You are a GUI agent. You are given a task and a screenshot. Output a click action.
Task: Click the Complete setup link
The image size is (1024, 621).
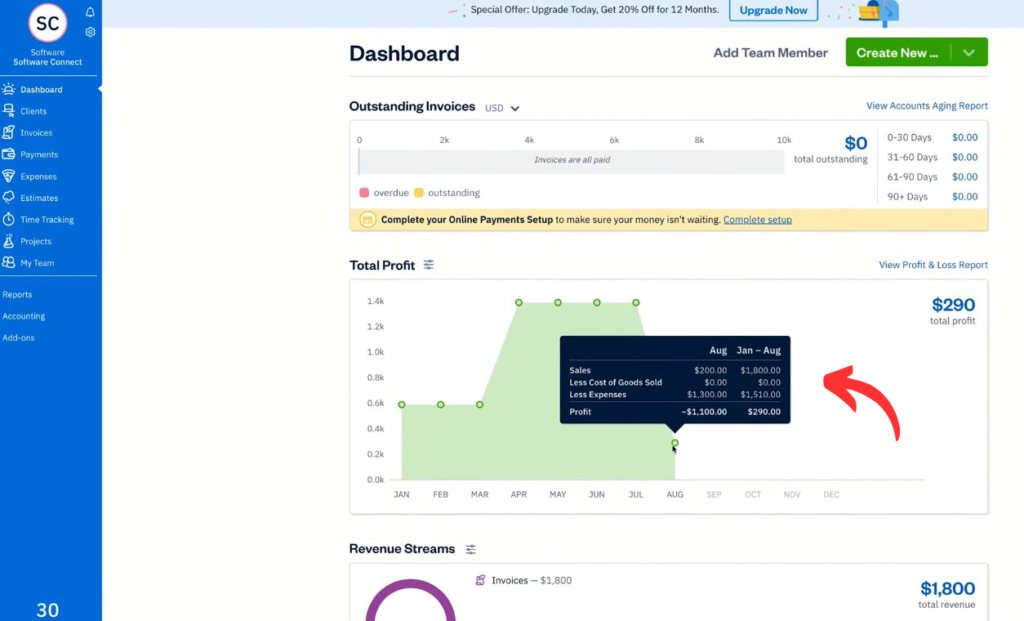[x=758, y=219]
